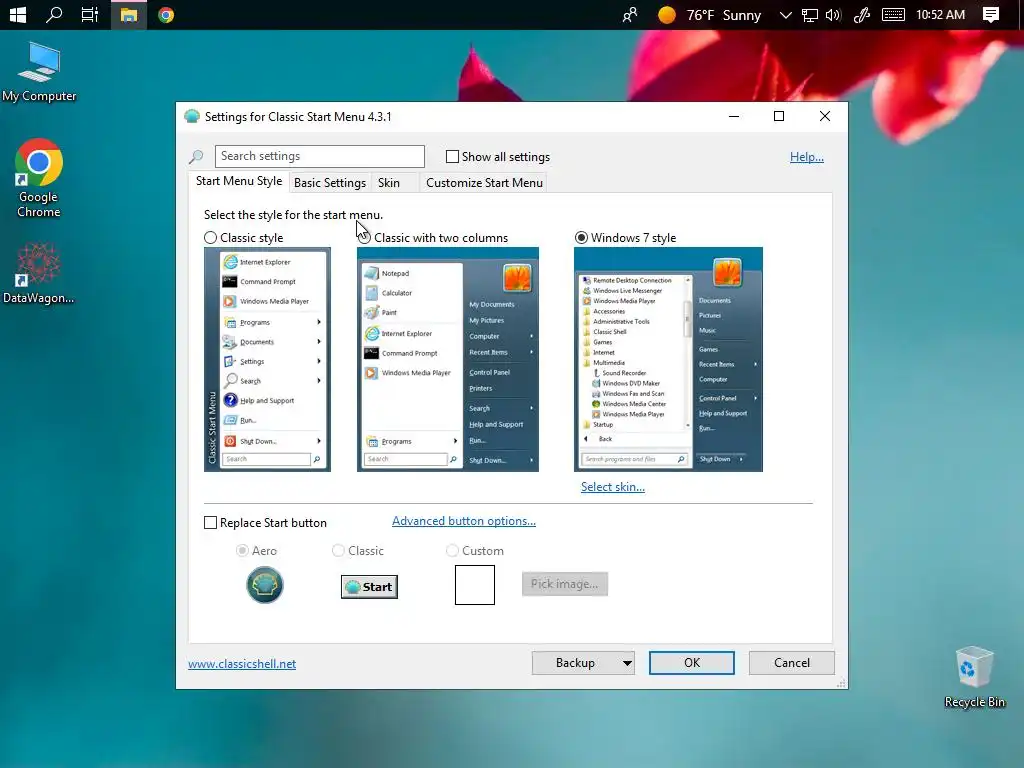1024x768 pixels.
Task: Open Advanced button options link
Action: coord(464,521)
